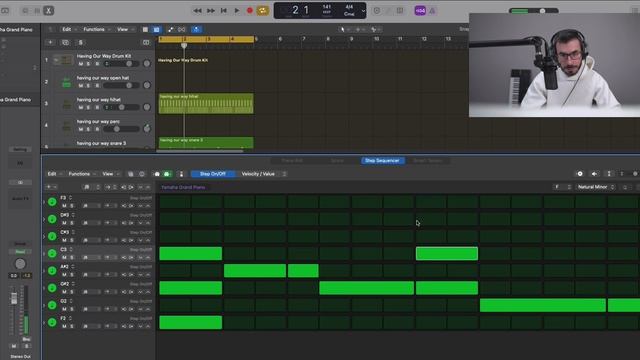Open the Natural Minor scale dropdown
The image size is (640, 360).
[596, 187]
